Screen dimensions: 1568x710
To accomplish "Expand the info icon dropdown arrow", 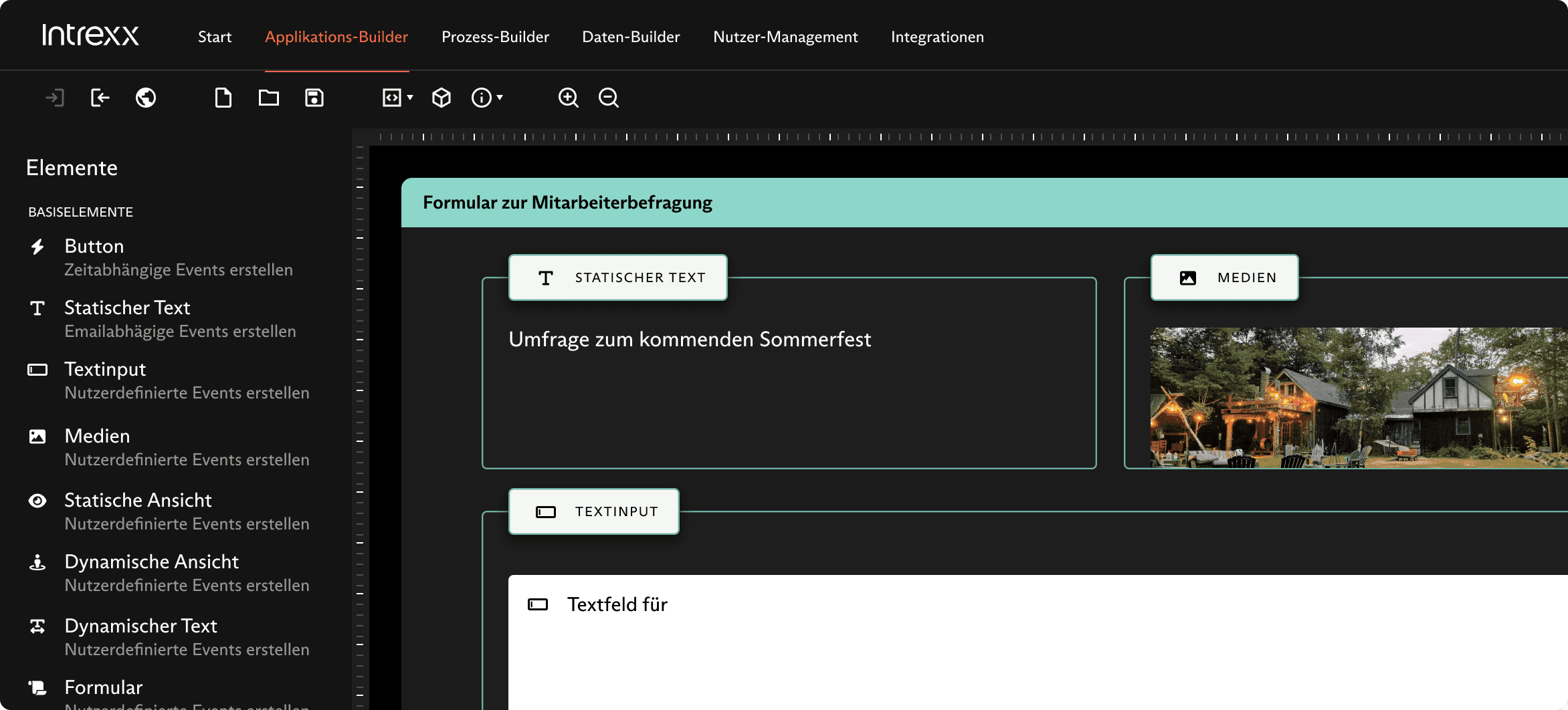I will (x=500, y=98).
